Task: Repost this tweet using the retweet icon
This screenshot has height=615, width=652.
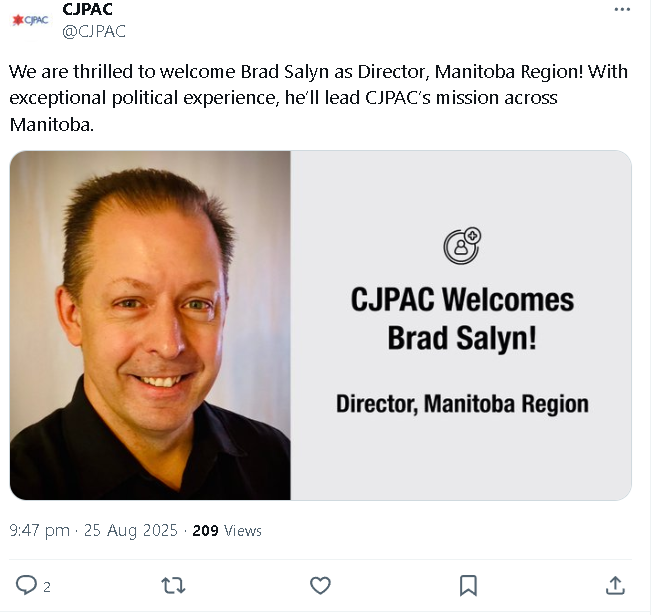Action: click(173, 585)
